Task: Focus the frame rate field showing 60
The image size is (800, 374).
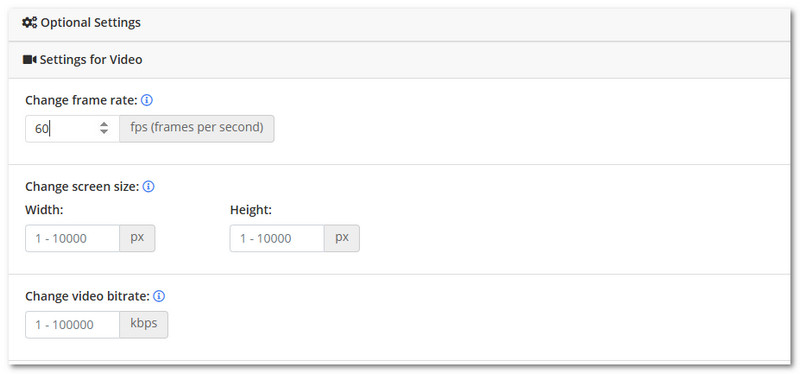Action: 72,129
